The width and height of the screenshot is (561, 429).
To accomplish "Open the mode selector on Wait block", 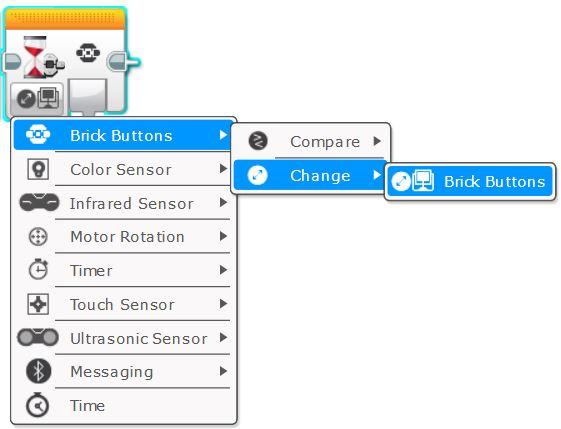I will click(x=37, y=98).
